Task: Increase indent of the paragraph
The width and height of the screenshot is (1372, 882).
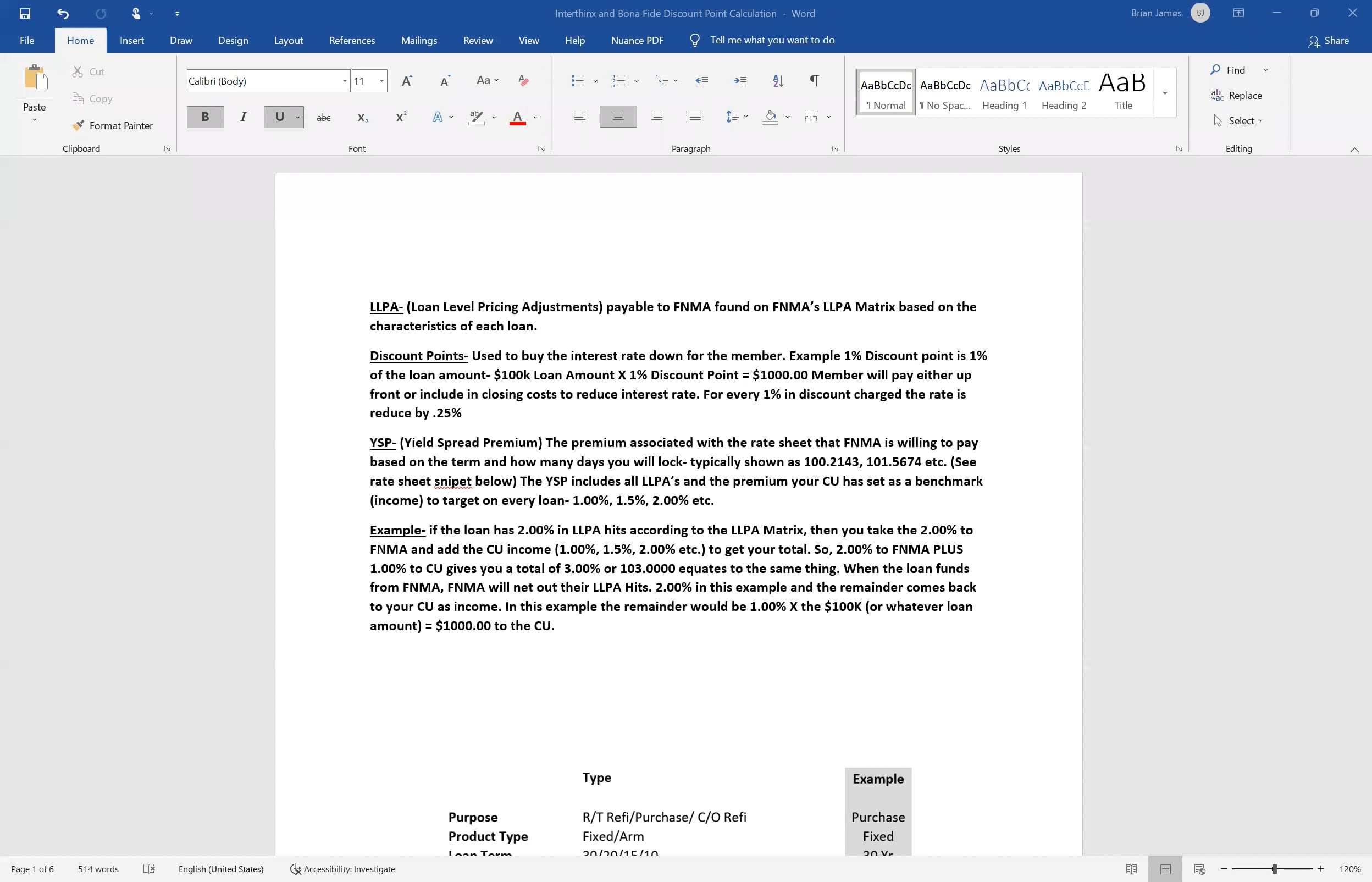Action: [x=739, y=81]
